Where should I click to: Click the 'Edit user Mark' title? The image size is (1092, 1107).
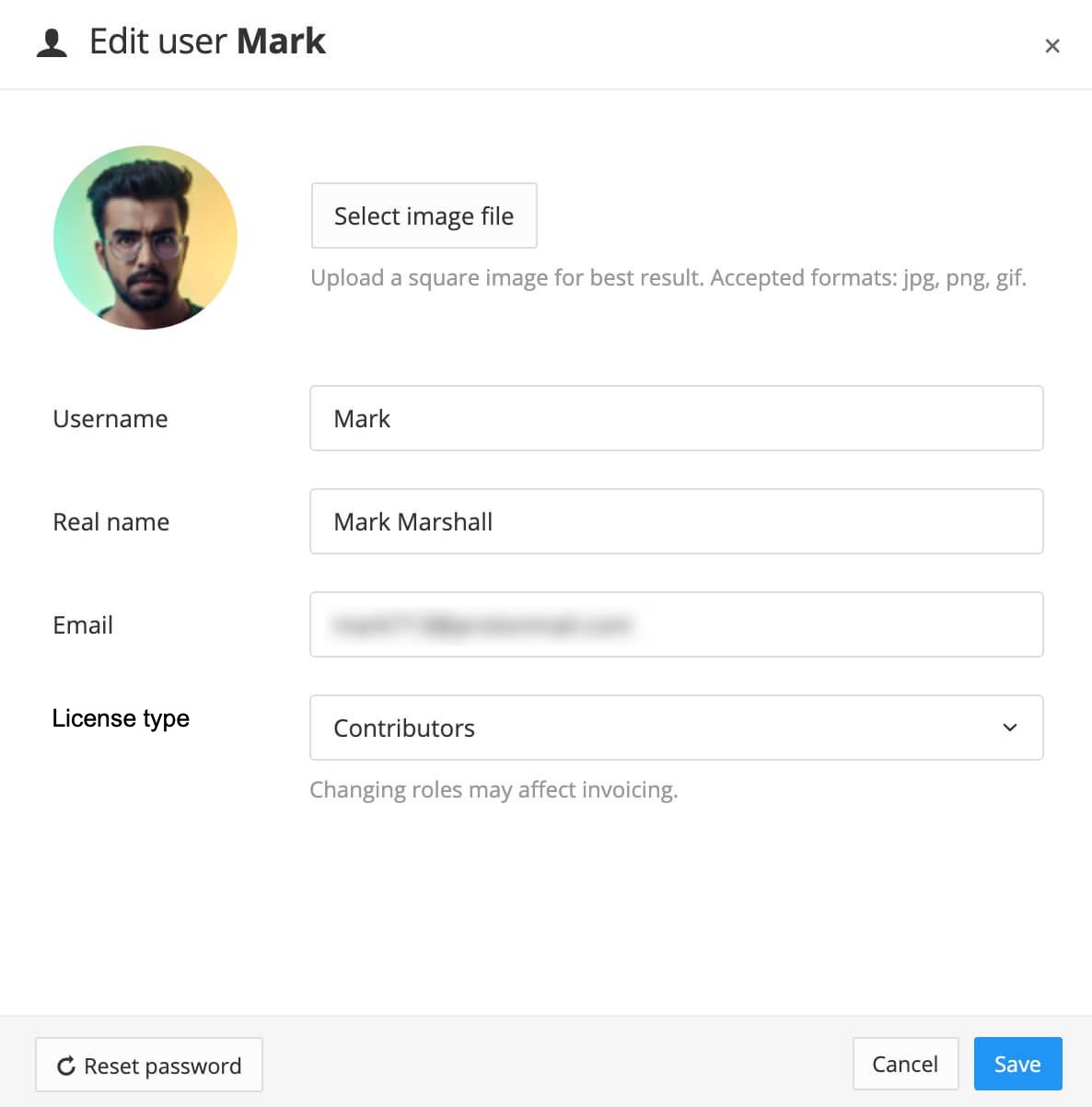(x=207, y=41)
